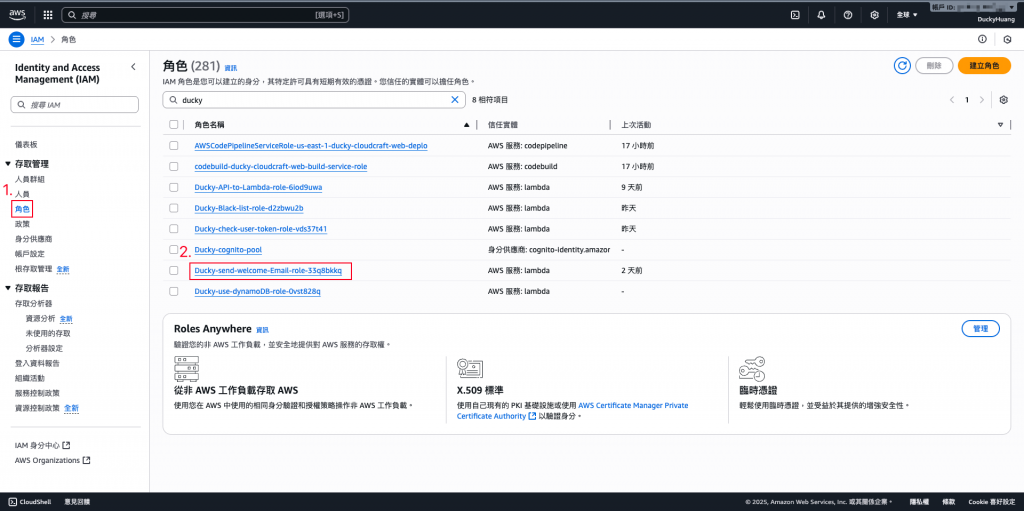Viewport: 1024px width, 511px height.
Task: Open 分析器設定 in sidebar
Action: [x=44, y=348]
